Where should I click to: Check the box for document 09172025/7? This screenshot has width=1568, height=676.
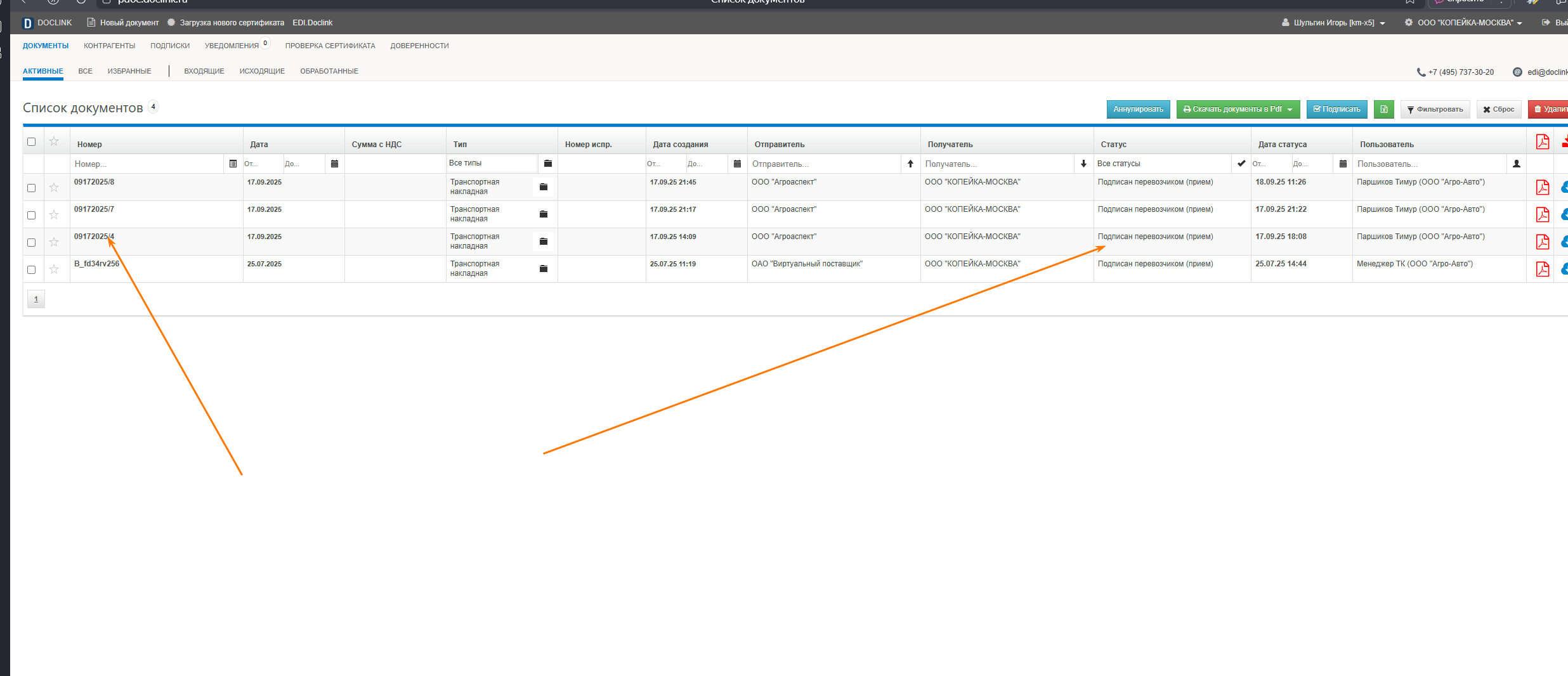(x=31, y=215)
